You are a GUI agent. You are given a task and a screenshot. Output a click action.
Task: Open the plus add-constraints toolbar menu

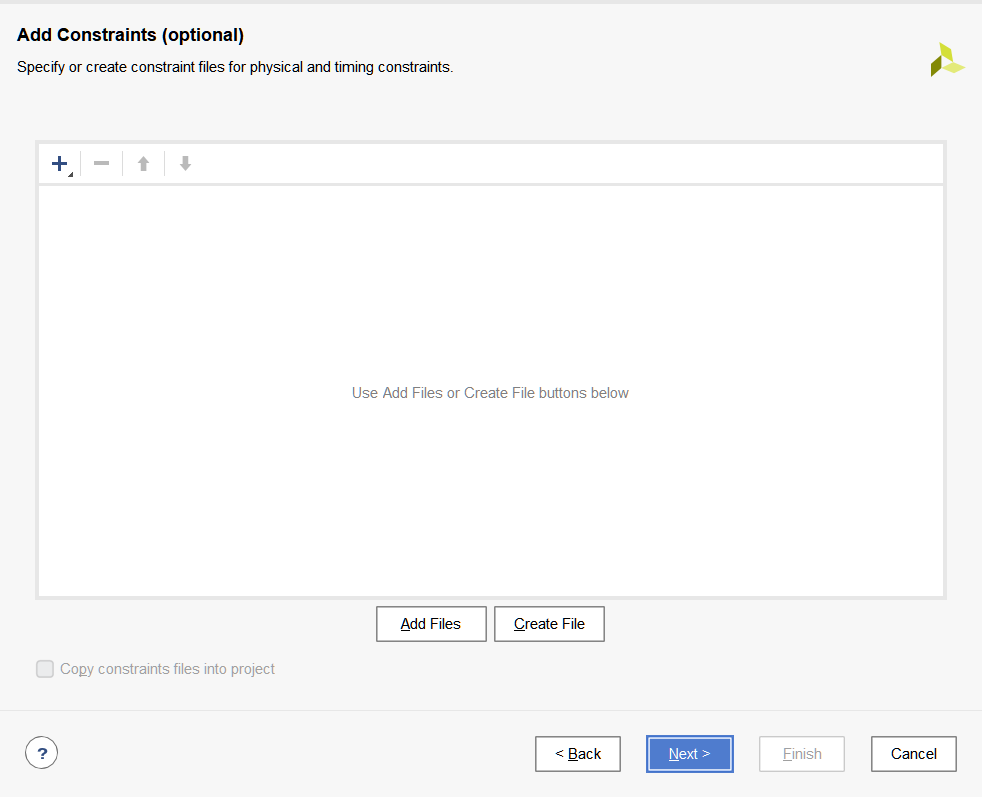[x=61, y=164]
